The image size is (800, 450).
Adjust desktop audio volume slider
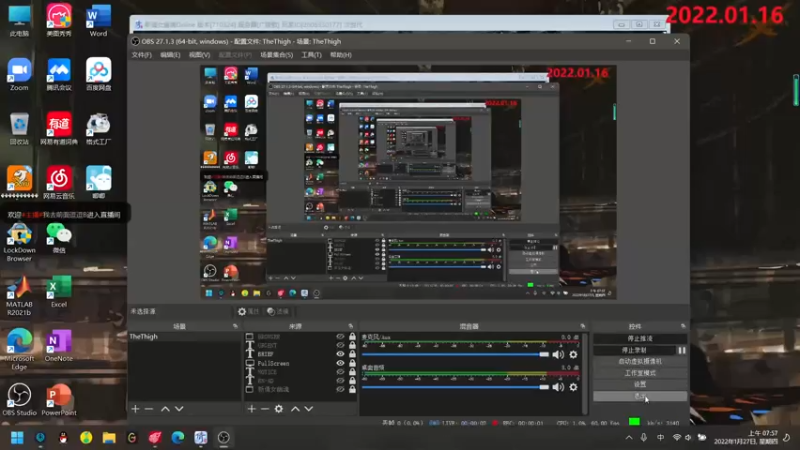click(x=455, y=387)
